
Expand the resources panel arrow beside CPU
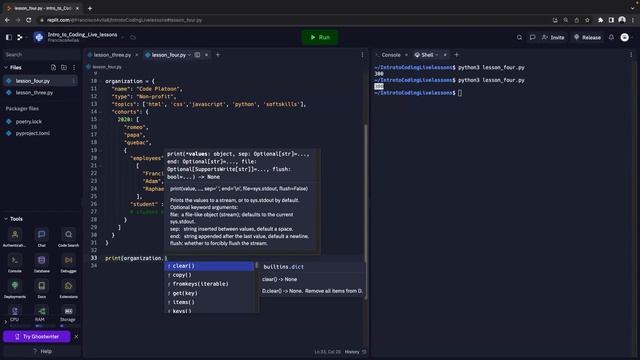(5, 322)
